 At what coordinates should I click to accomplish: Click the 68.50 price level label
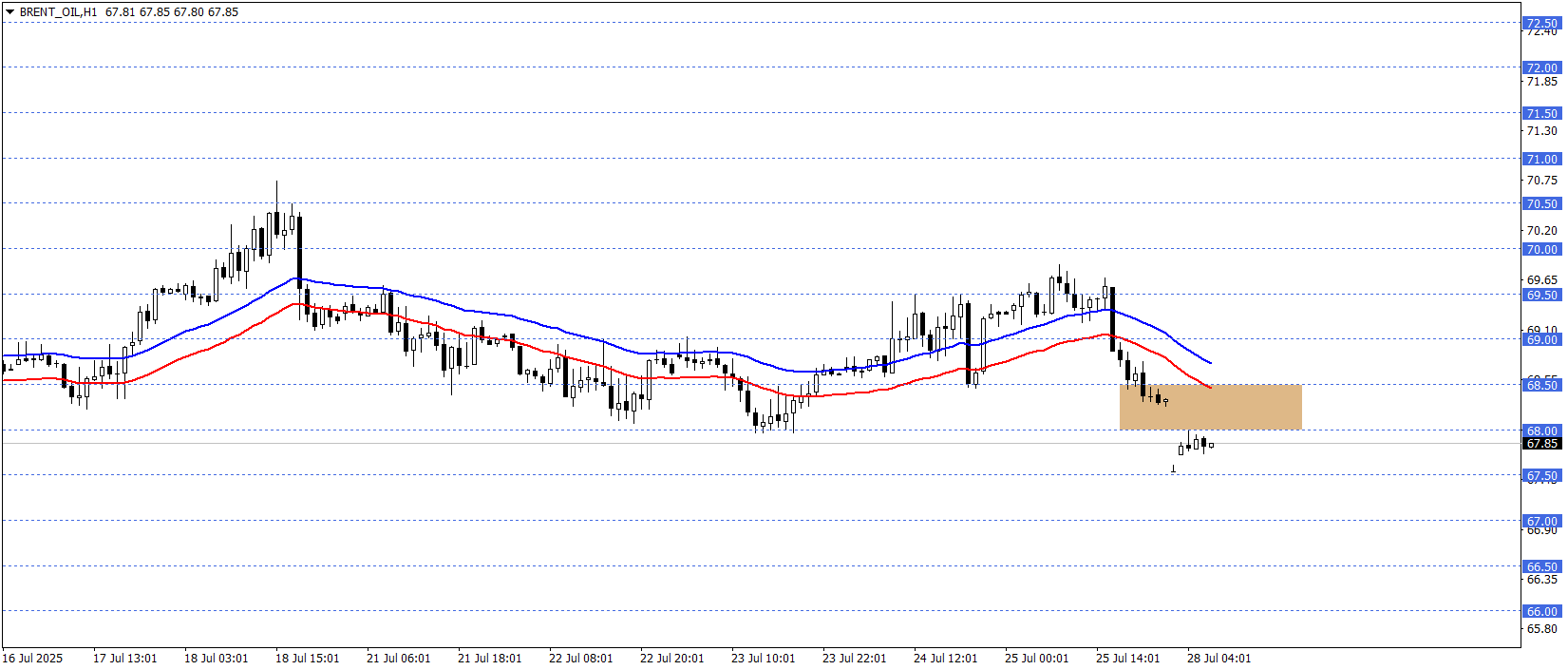pyautogui.click(x=1541, y=385)
